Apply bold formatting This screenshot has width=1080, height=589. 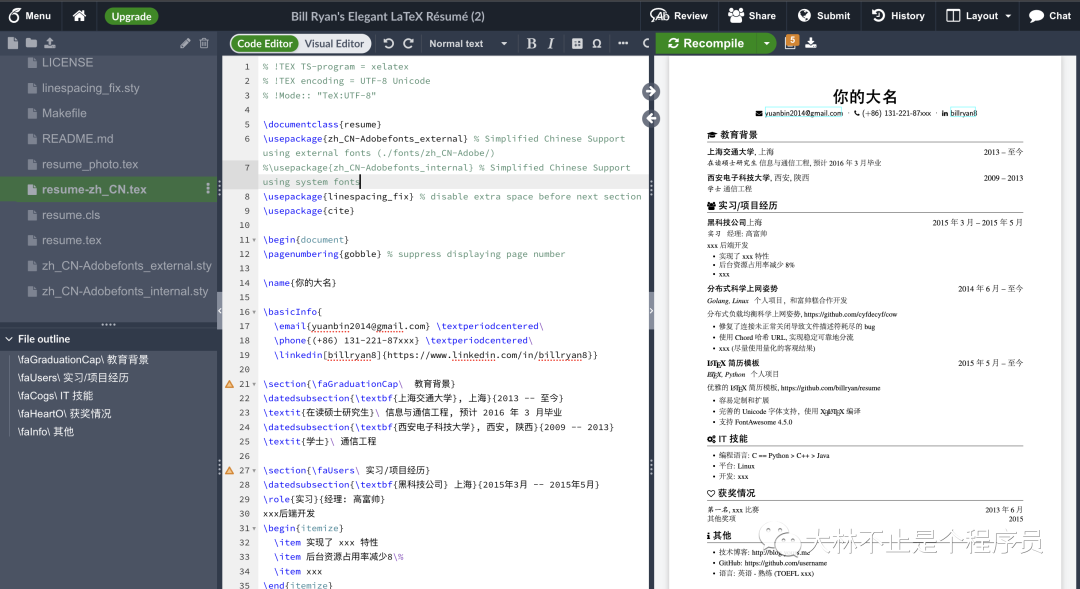[531, 43]
